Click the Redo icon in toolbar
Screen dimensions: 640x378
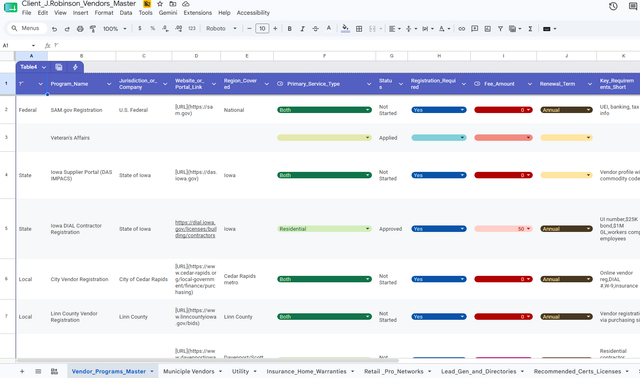coord(67,29)
